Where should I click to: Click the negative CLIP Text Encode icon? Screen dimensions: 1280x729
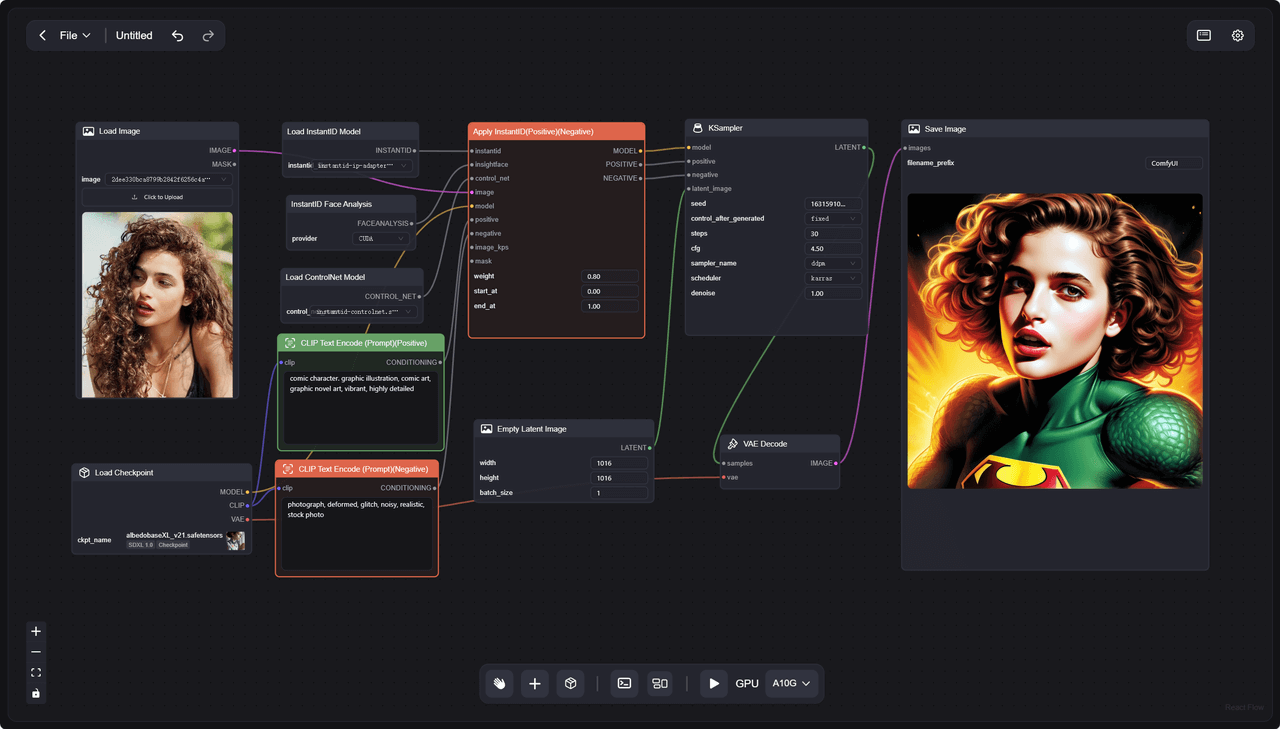288,469
